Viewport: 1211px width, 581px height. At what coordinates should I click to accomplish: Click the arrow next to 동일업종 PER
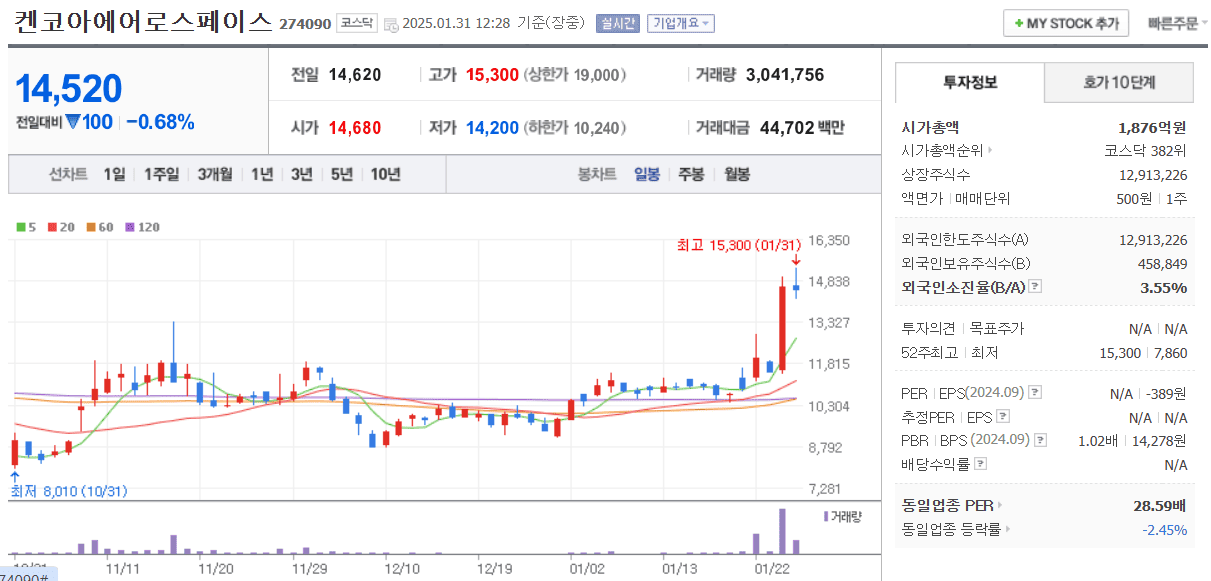[1000, 506]
